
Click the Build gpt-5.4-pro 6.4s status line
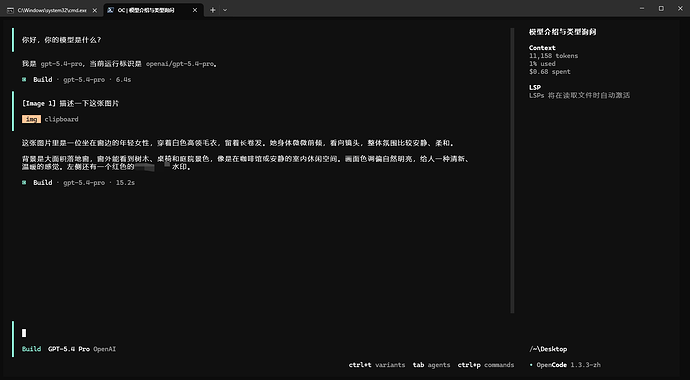[x=77, y=80]
